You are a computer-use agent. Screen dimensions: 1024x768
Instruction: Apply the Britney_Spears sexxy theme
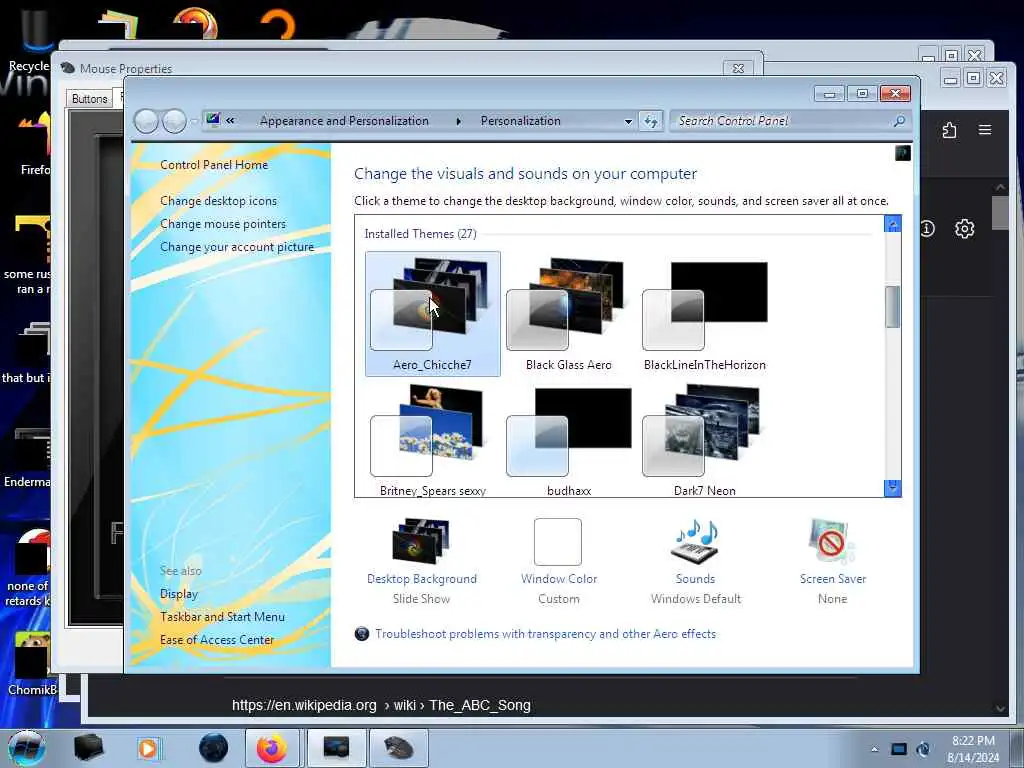click(432, 440)
